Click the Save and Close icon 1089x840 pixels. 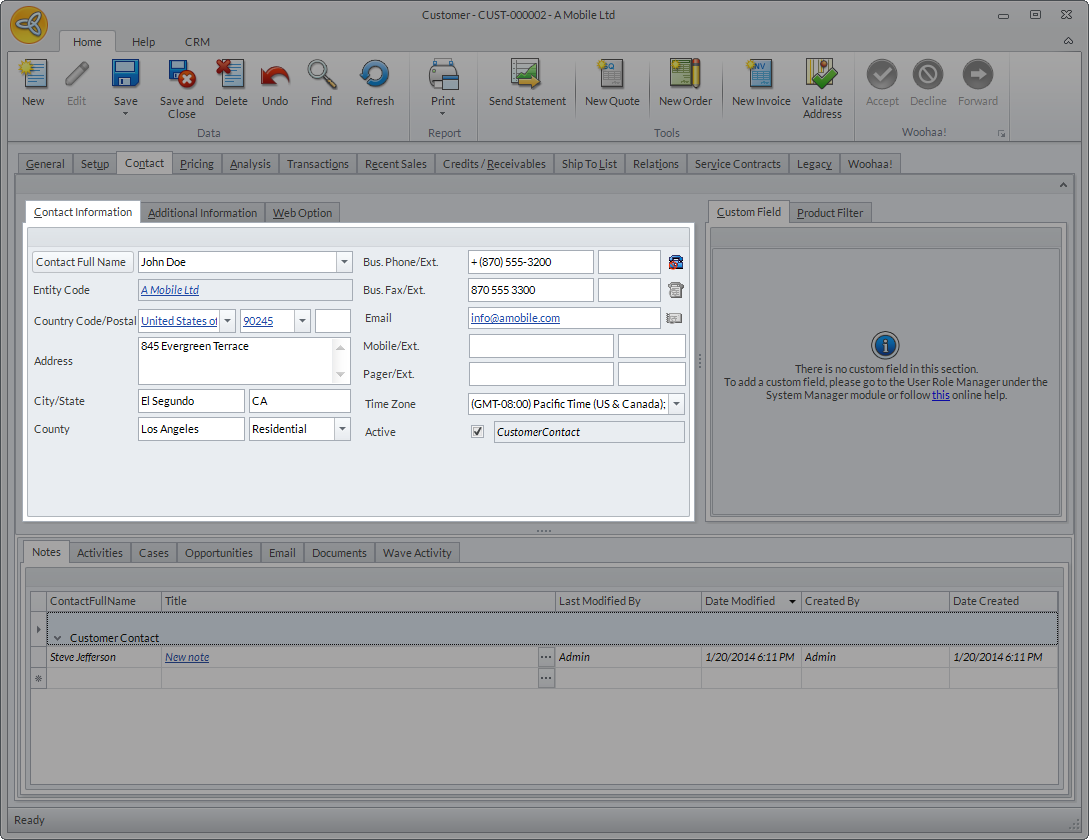pyautogui.click(x=181, y=76)
